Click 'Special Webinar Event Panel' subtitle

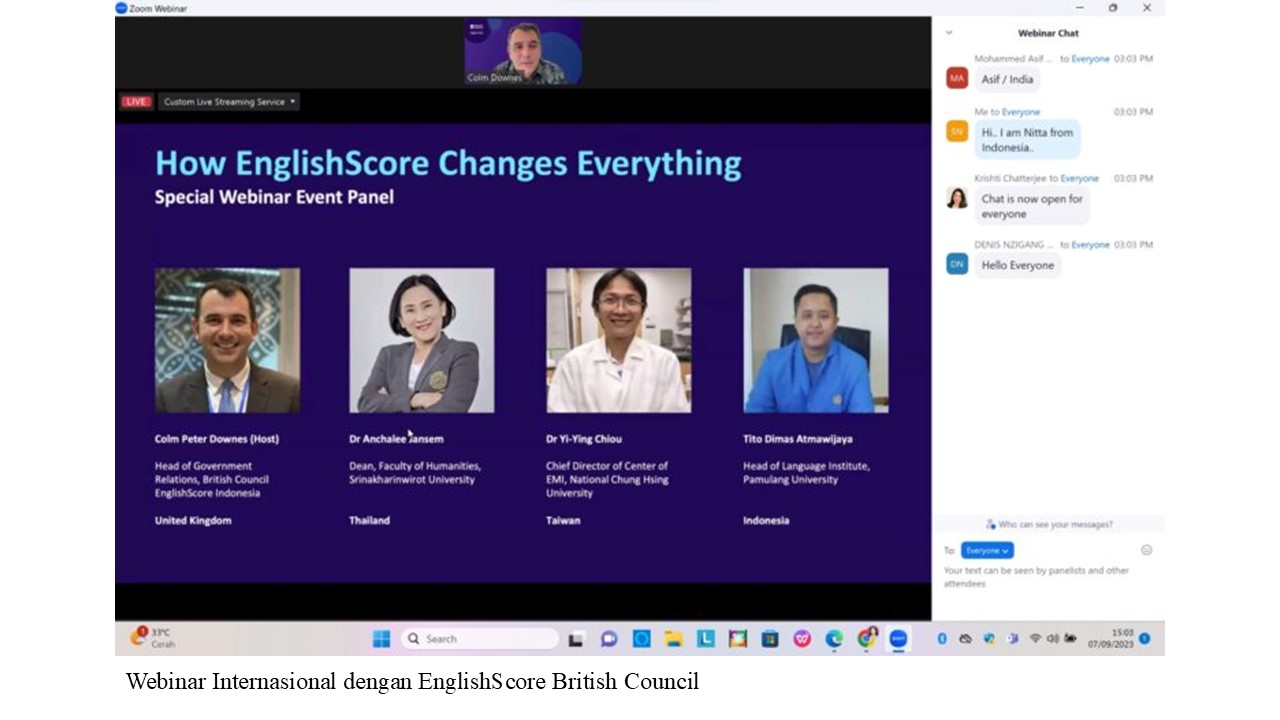[274, 197]
